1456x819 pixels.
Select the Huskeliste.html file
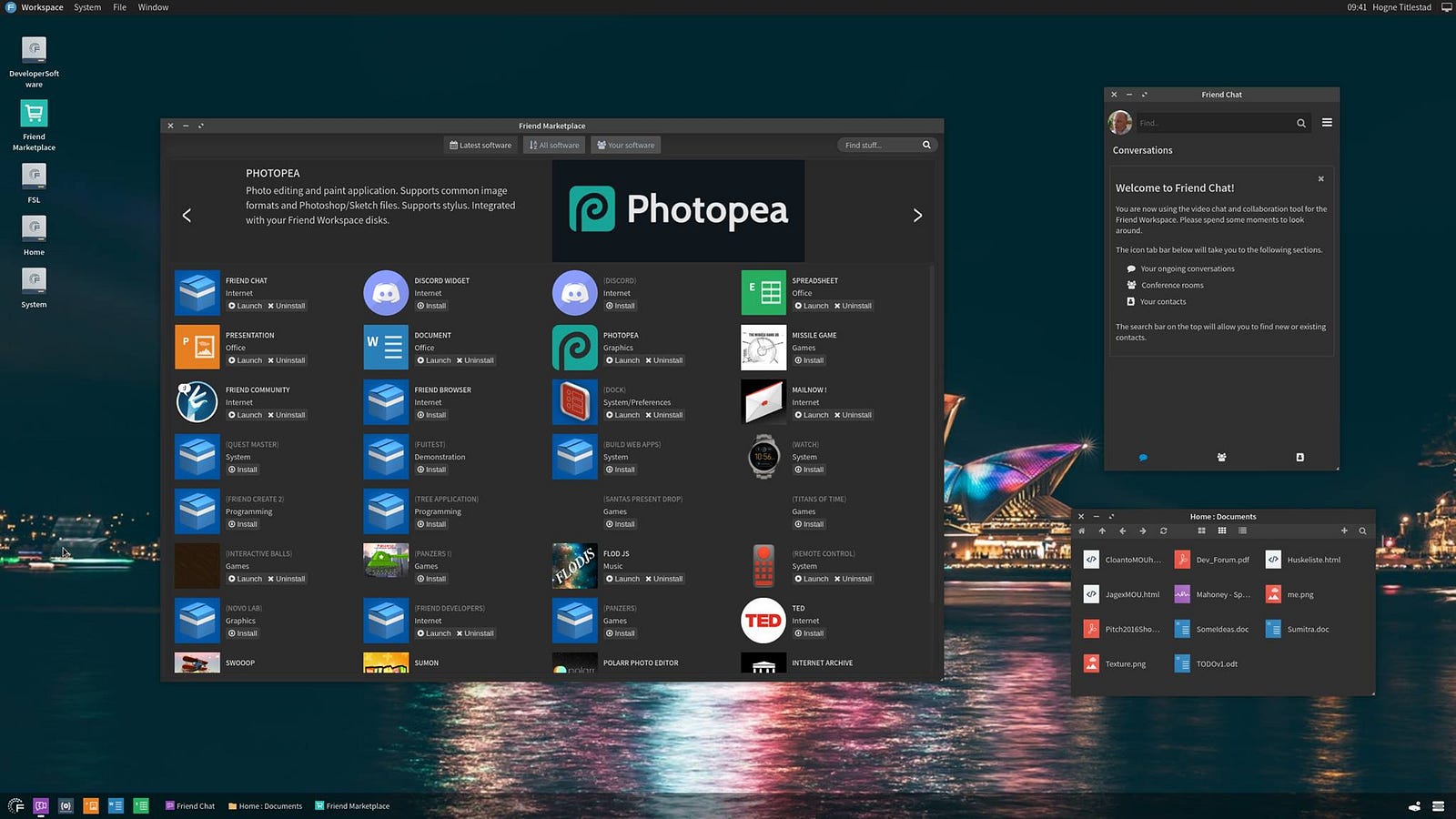click(1303, 560)
